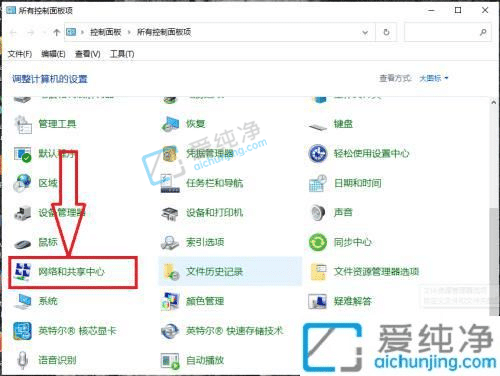This screenshot has height=376, width=500.
Task: Open the 工具(T) menu
Action: 122,54
